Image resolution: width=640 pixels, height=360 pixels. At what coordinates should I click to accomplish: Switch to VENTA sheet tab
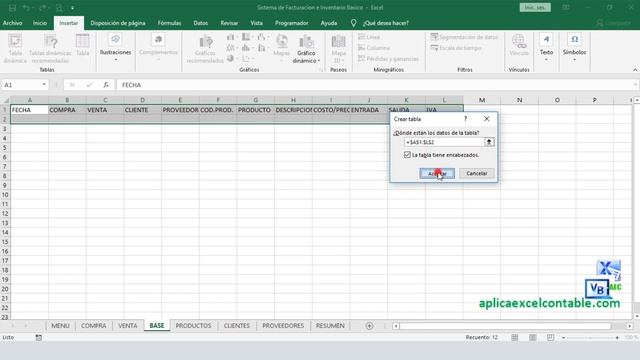[x=128, y=326]
